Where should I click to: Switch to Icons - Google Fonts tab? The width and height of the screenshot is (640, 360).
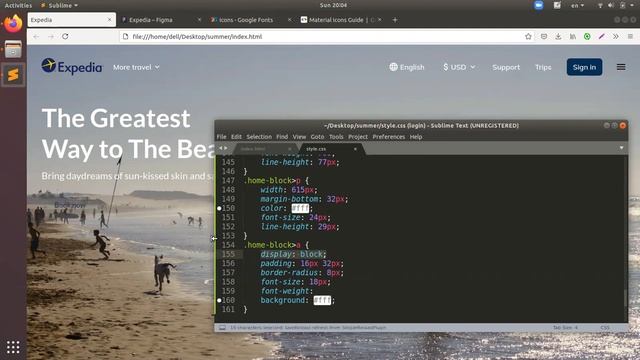pos(250,20)
